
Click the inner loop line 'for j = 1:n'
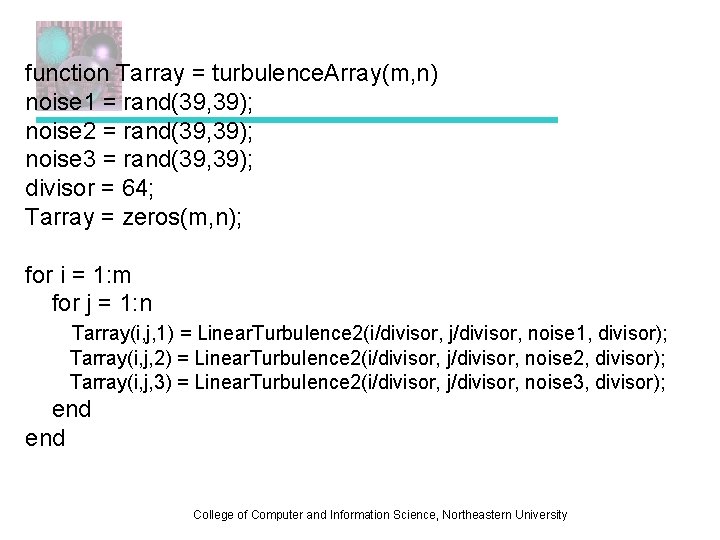(101, 304)
